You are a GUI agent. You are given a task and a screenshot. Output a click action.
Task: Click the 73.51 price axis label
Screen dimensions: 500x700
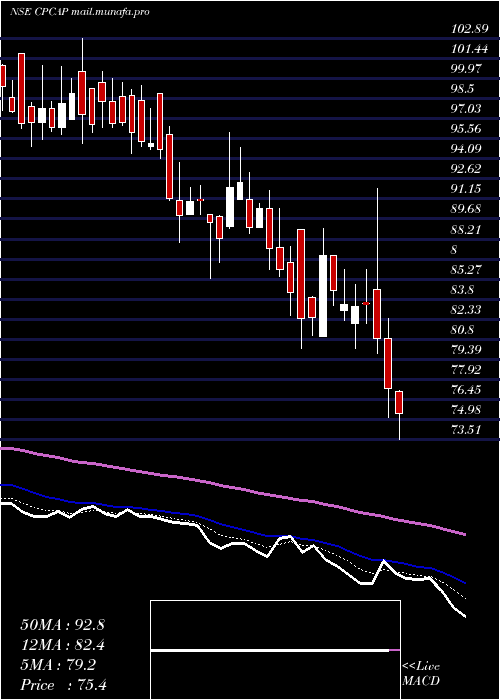tap(466, 430)
